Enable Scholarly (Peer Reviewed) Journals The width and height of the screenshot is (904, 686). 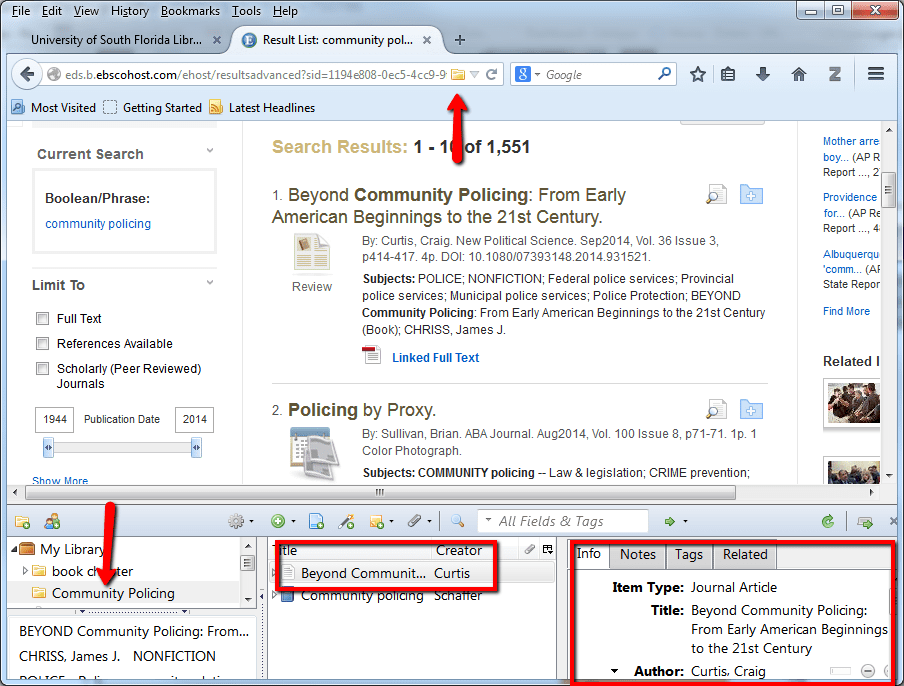coord(42,368)
